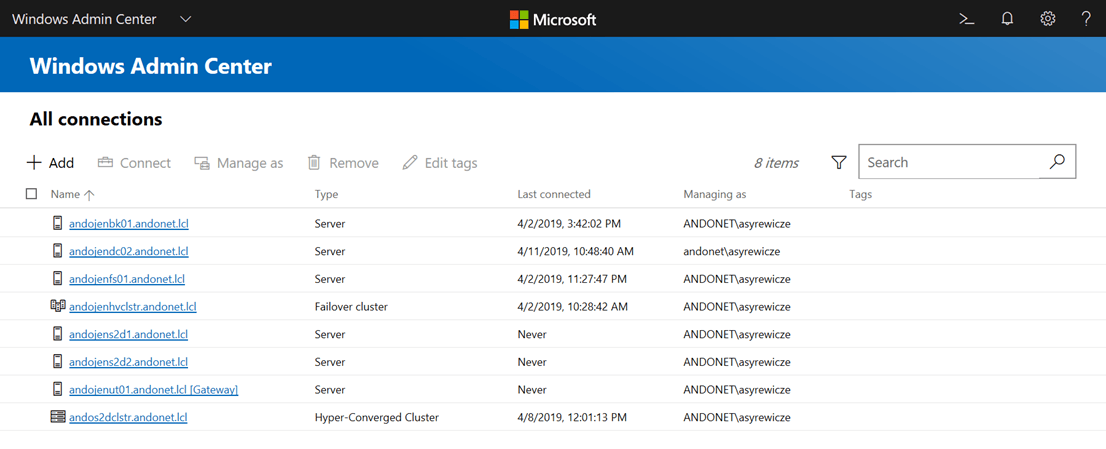Sort by the Last connected column header
This screenshot has height=449, width=1106.
pos(554,195)
